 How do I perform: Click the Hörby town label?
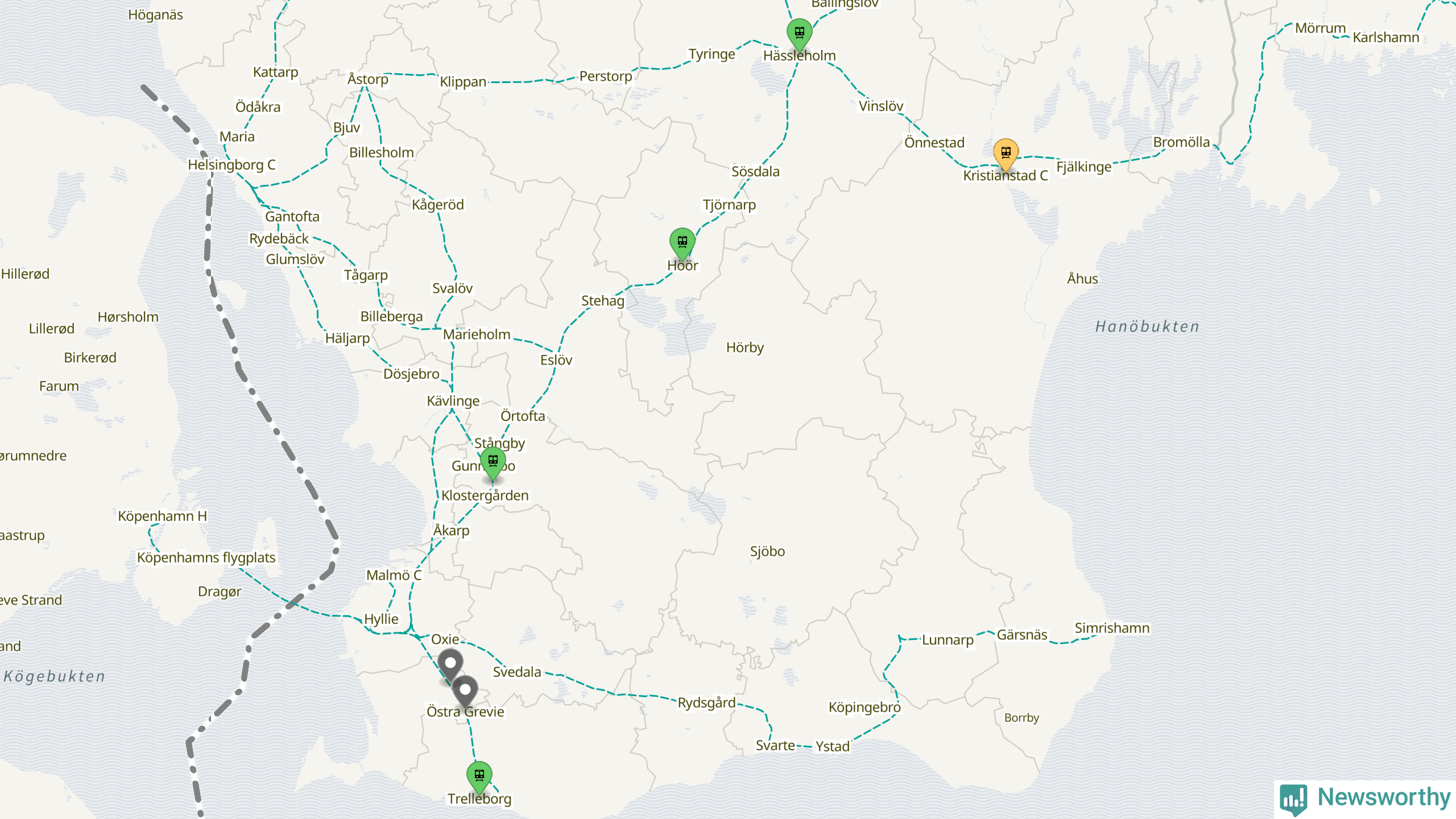(744, 348)
